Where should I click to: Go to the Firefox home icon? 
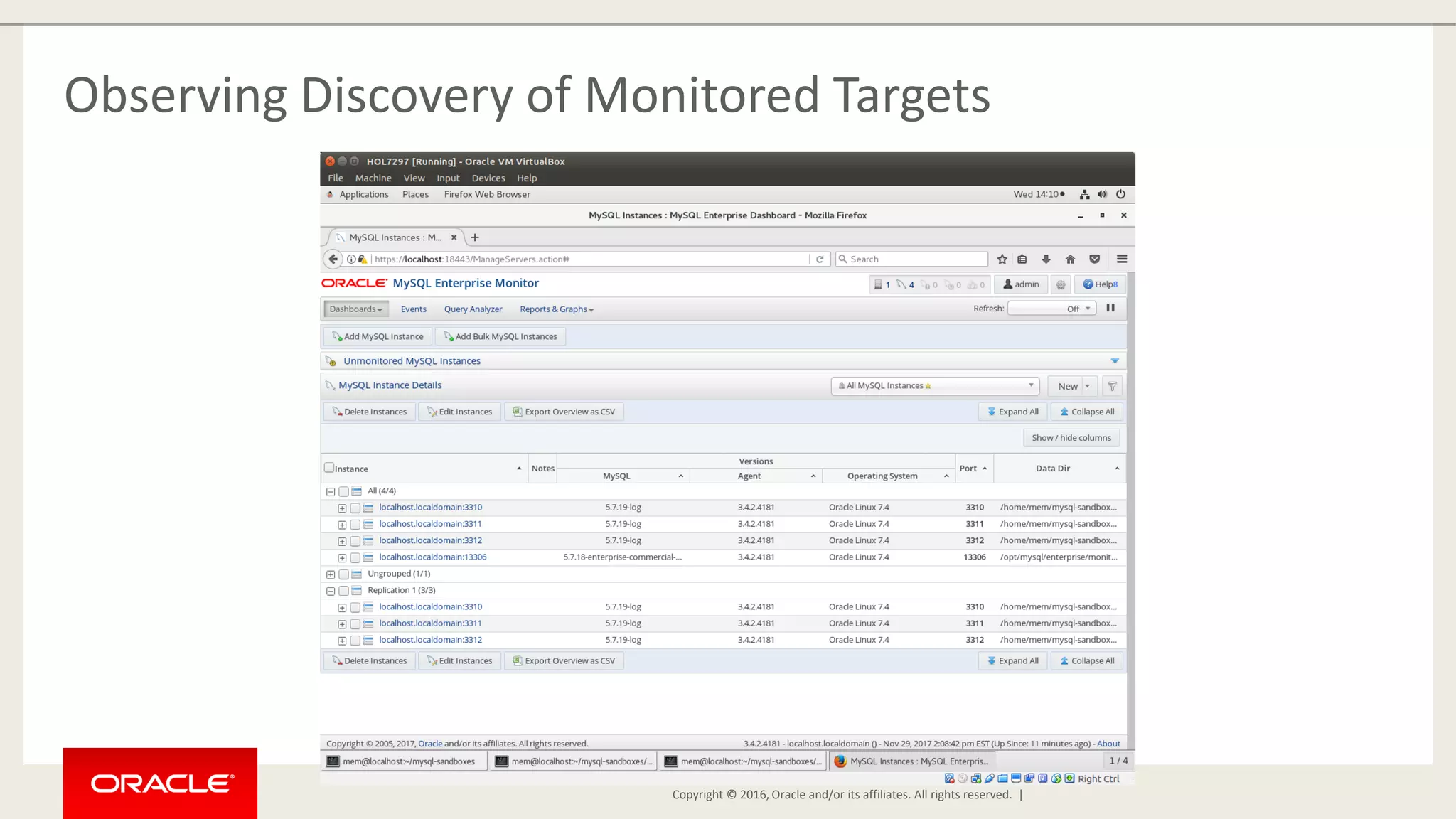(x=1070, y=259)
